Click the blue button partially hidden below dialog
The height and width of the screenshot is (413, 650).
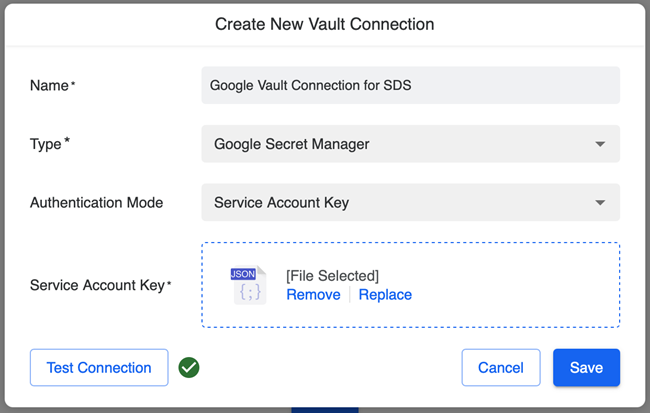coord(325,409)
